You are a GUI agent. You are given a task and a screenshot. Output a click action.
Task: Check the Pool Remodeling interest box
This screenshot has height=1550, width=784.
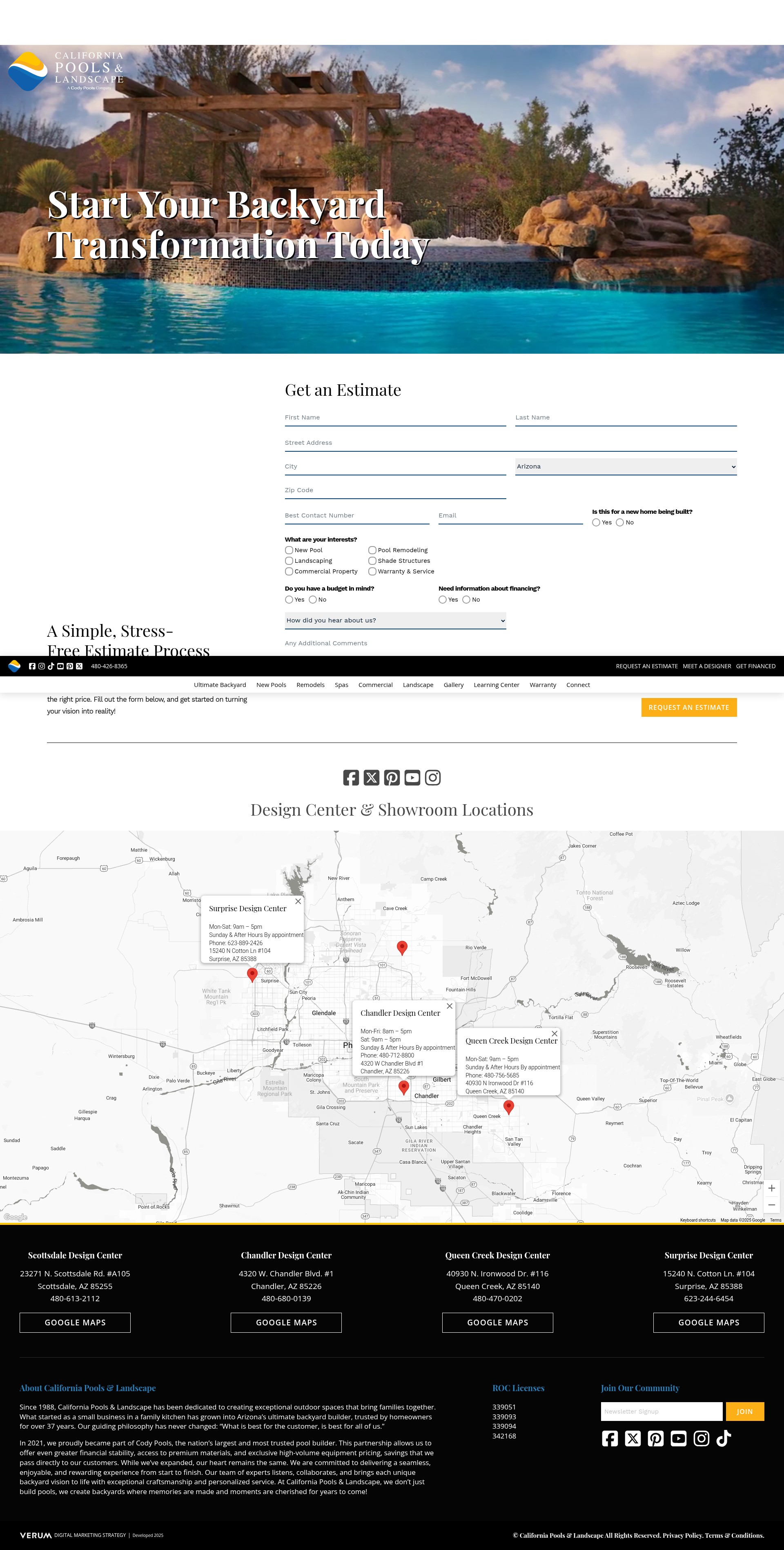pos(372,550)
